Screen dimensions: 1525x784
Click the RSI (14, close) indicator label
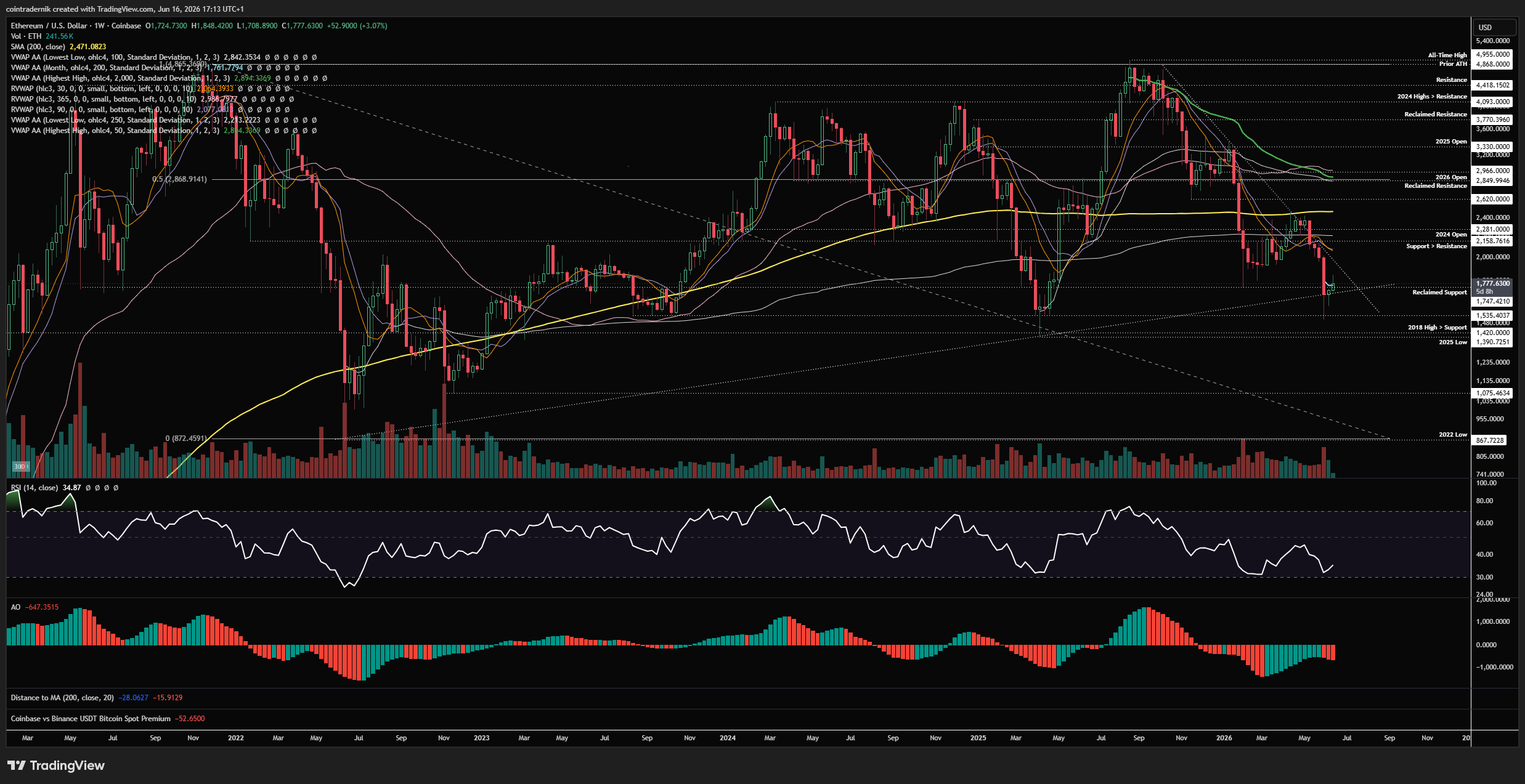35,488
